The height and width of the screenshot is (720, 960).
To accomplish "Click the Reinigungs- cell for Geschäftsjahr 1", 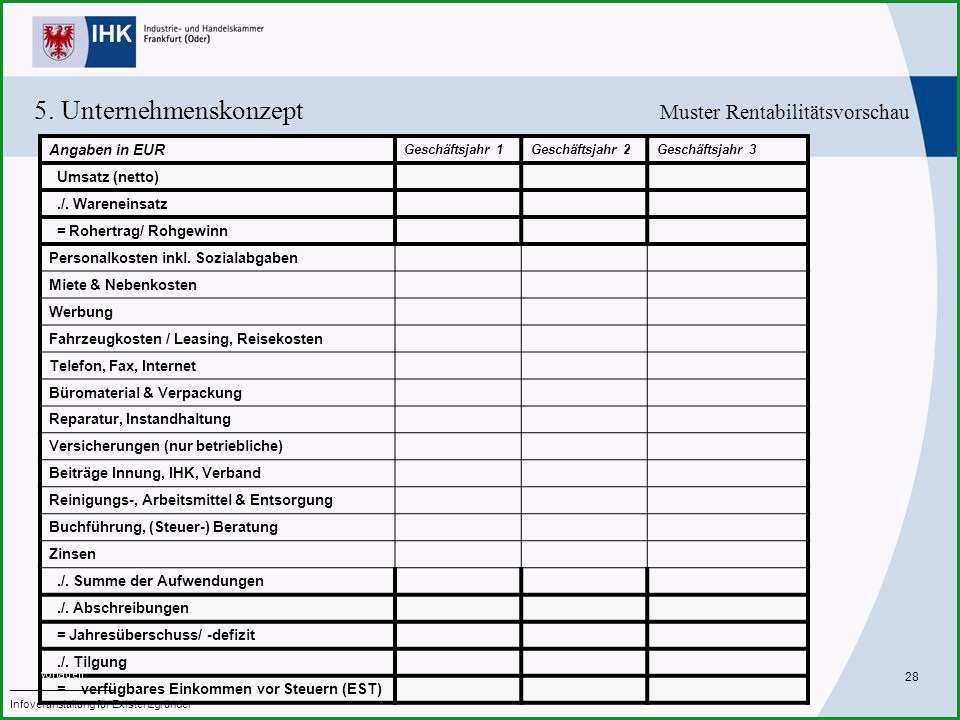I will 458,500.
